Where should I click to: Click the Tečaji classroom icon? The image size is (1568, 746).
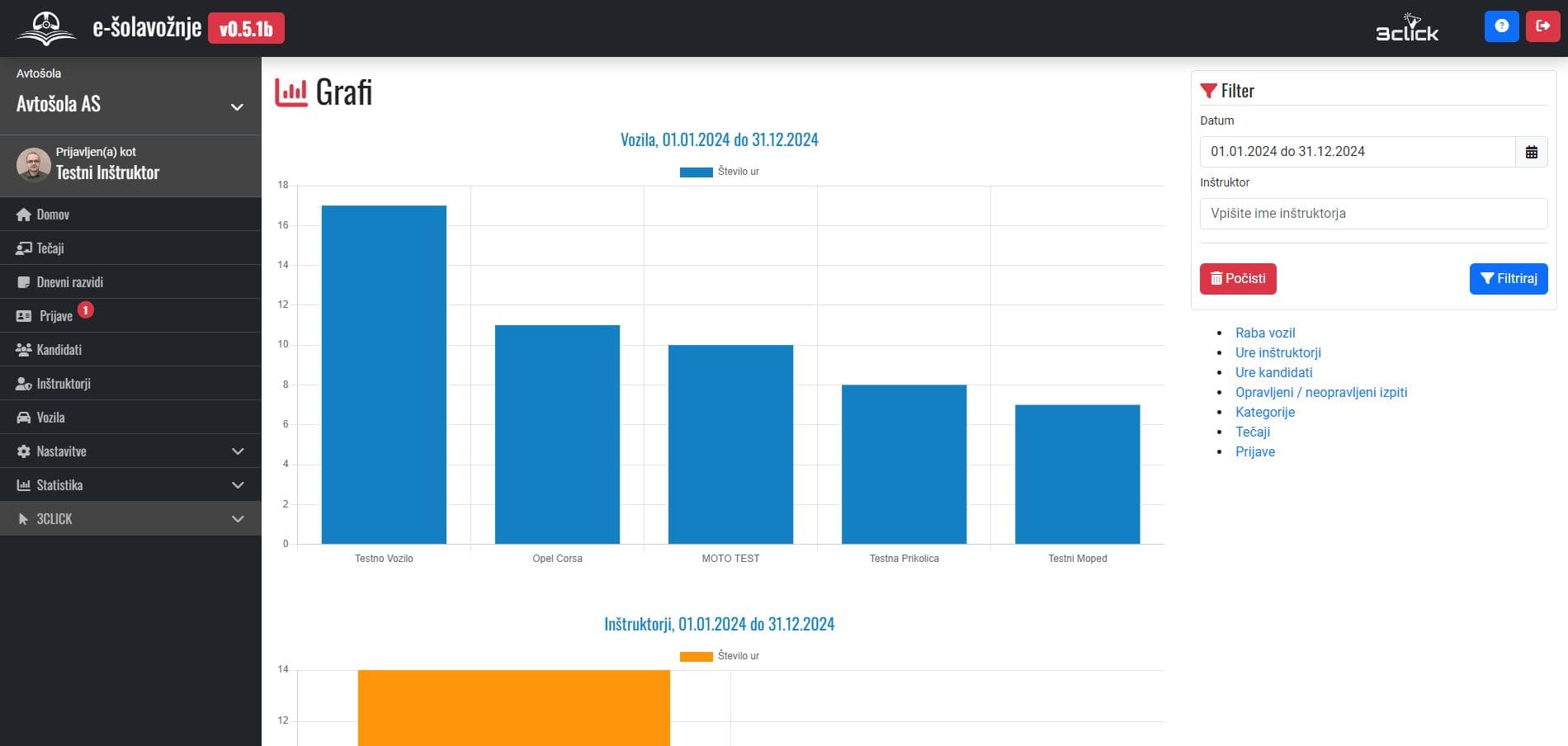(24, 248)
